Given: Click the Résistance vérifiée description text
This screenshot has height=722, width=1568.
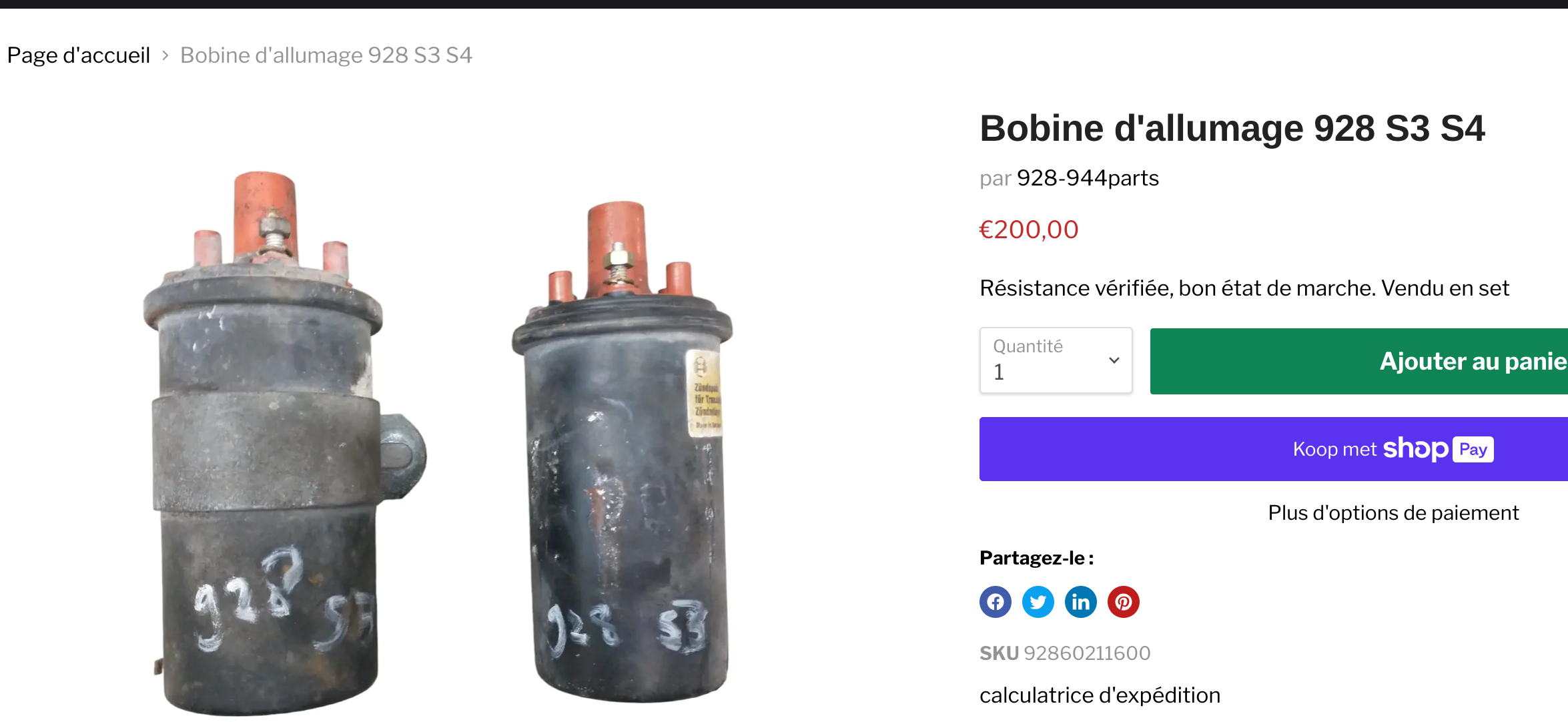Looking at the screenshot, I should point(1244,288).
